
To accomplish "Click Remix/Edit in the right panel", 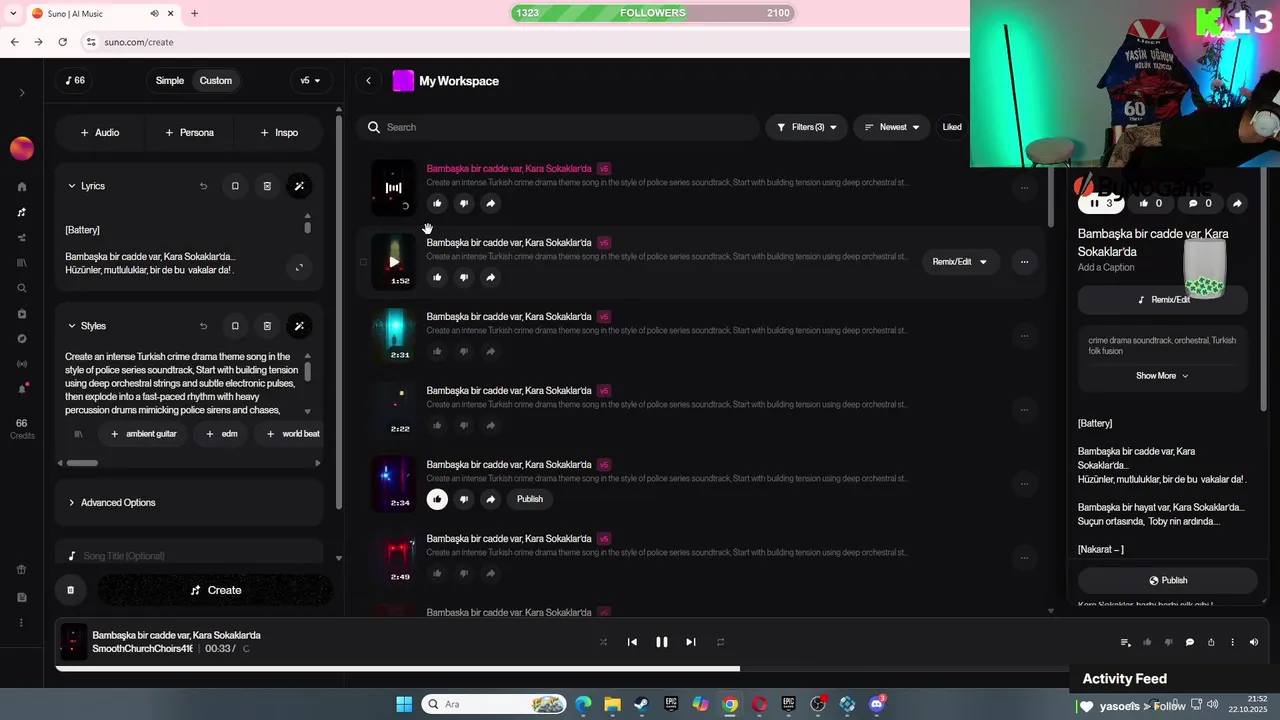I will coord(1163,300).
